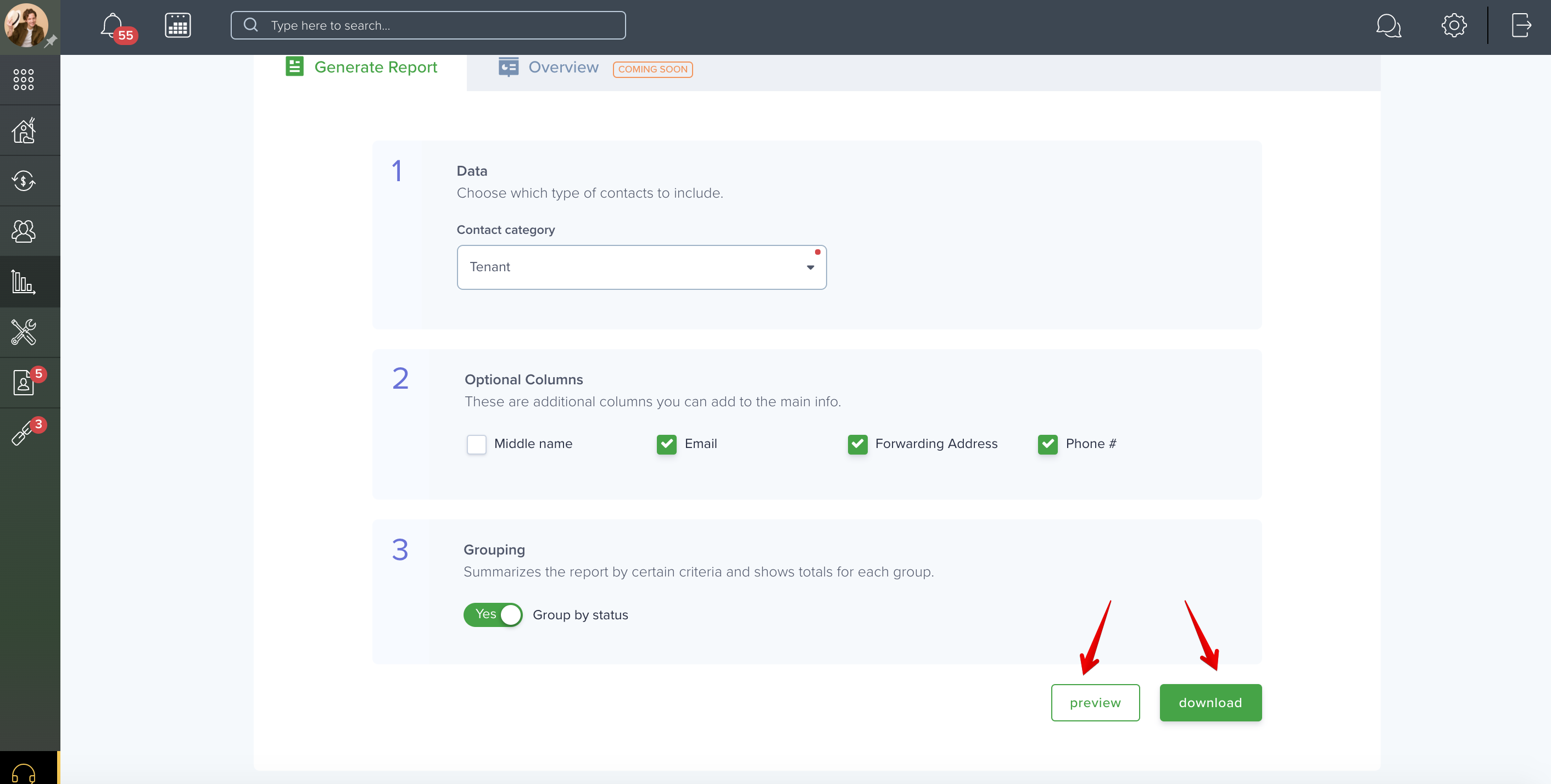Click the preview button
This screenshot has width=1551, height=784.
1095,703
